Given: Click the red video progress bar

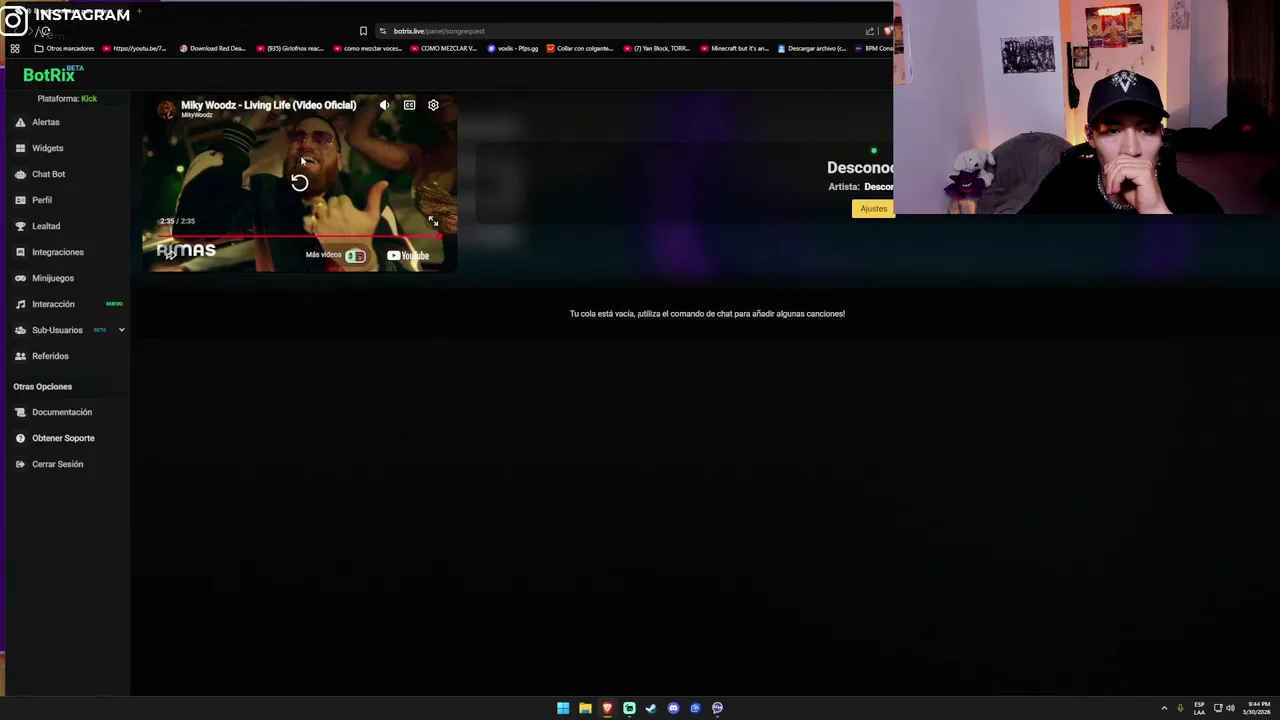Looking at the screenshot, I should pyautogui.click(x=299, y=236).
